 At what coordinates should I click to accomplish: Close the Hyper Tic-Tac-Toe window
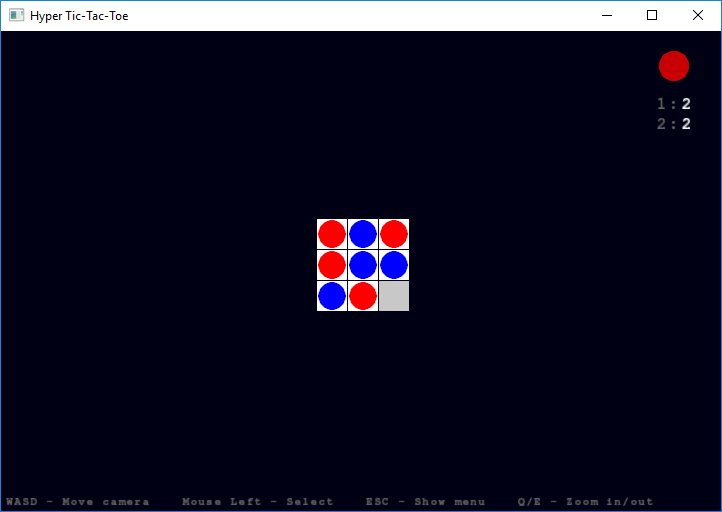698,15
